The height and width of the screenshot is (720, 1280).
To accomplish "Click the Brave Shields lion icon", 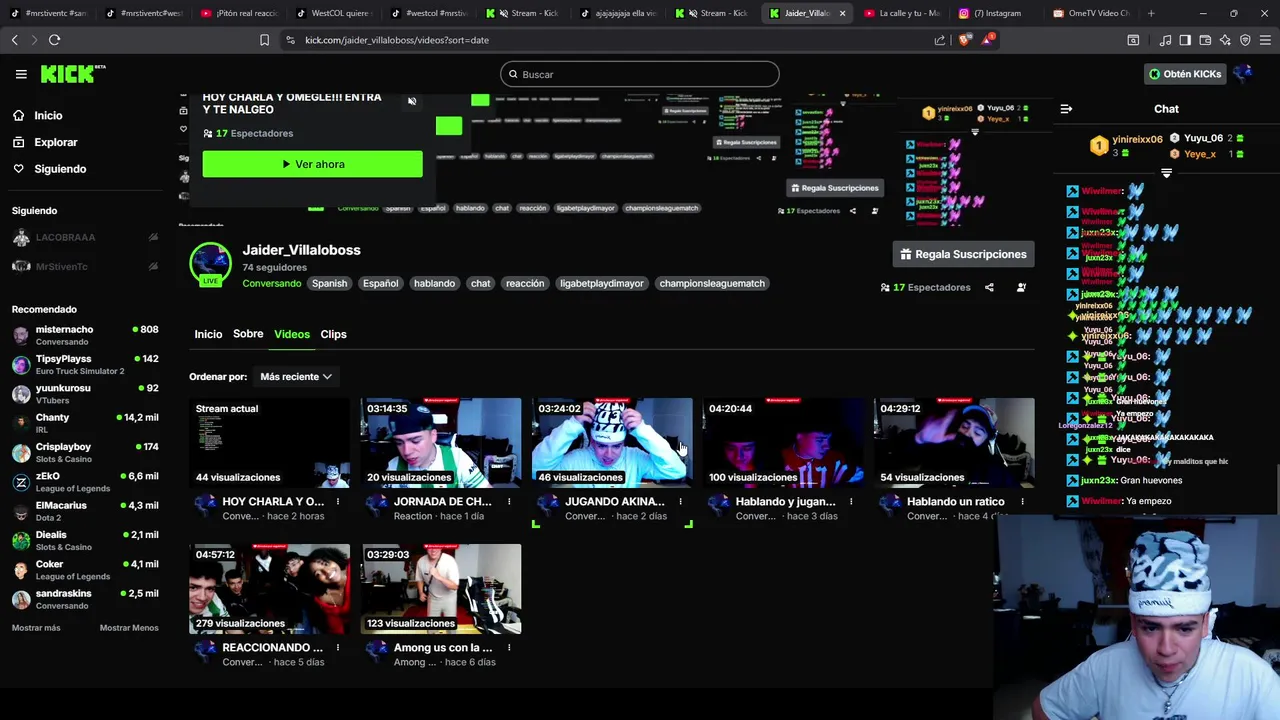I will point(964,40).
